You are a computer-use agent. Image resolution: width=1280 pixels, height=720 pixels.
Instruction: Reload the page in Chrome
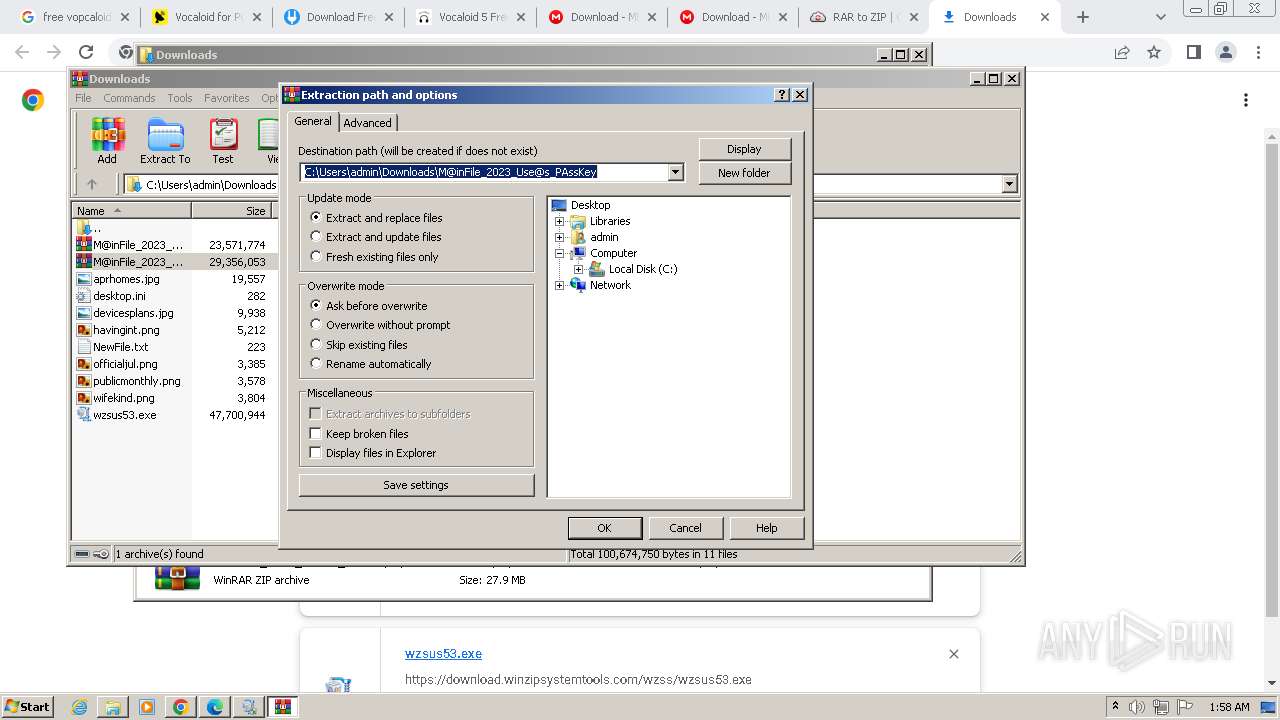pyautogui.click(x=86, y=53)
